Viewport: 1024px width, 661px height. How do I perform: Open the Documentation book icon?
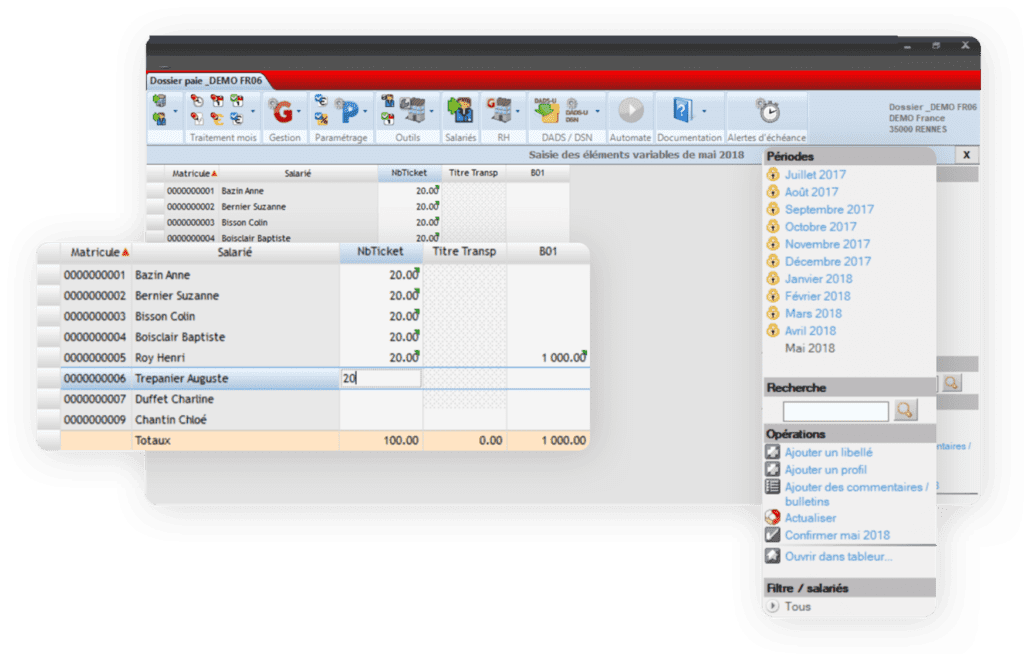coord(683,110)
